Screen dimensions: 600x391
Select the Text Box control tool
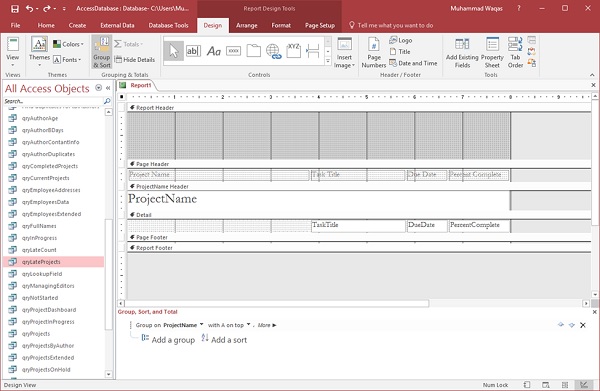click(193, 51)
